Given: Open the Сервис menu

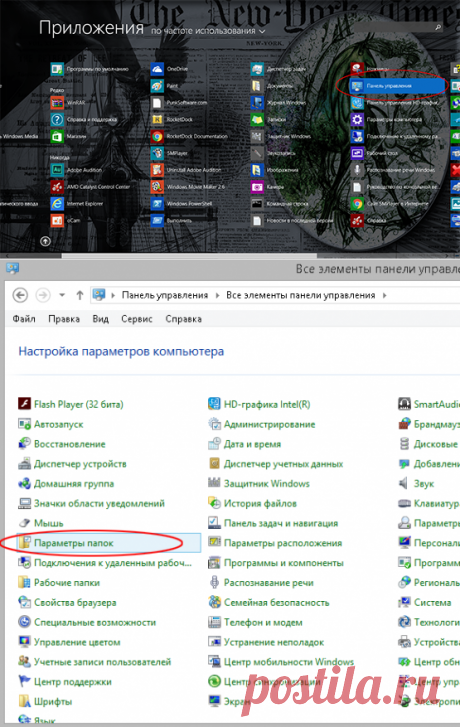Looking at the screenshot, I should point(137,319).
